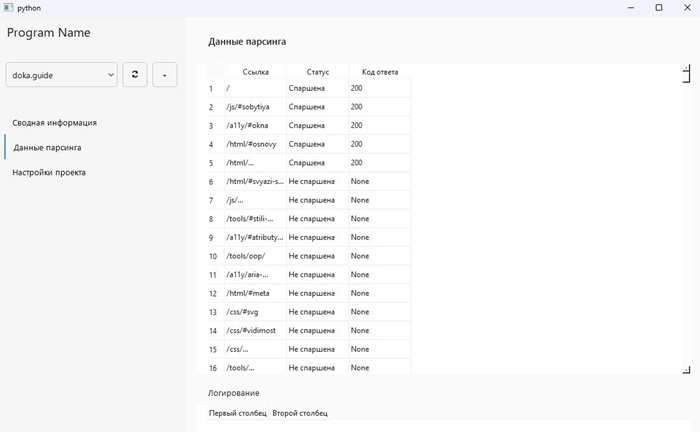
Task: Sort by the Ссылка column header
Action: point(256,72)
